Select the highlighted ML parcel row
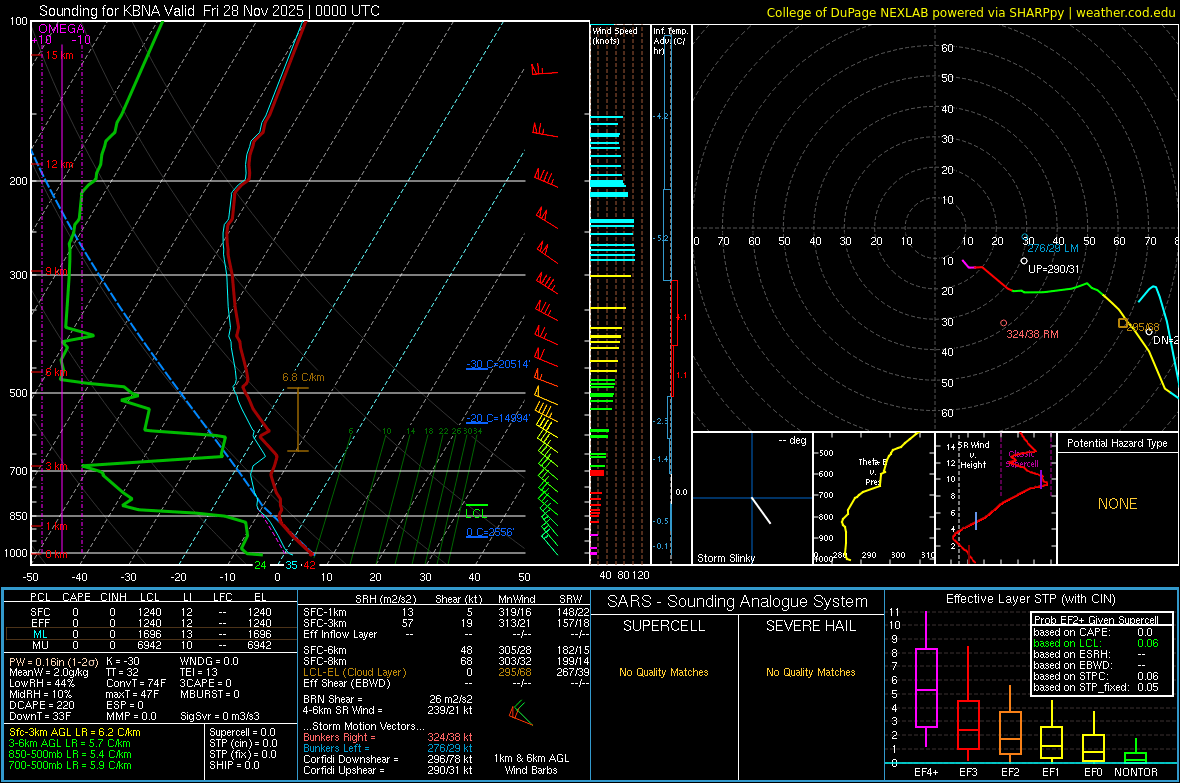Image resolution: width=1180 pixels, height=783 pixels. tap(151, 634)
